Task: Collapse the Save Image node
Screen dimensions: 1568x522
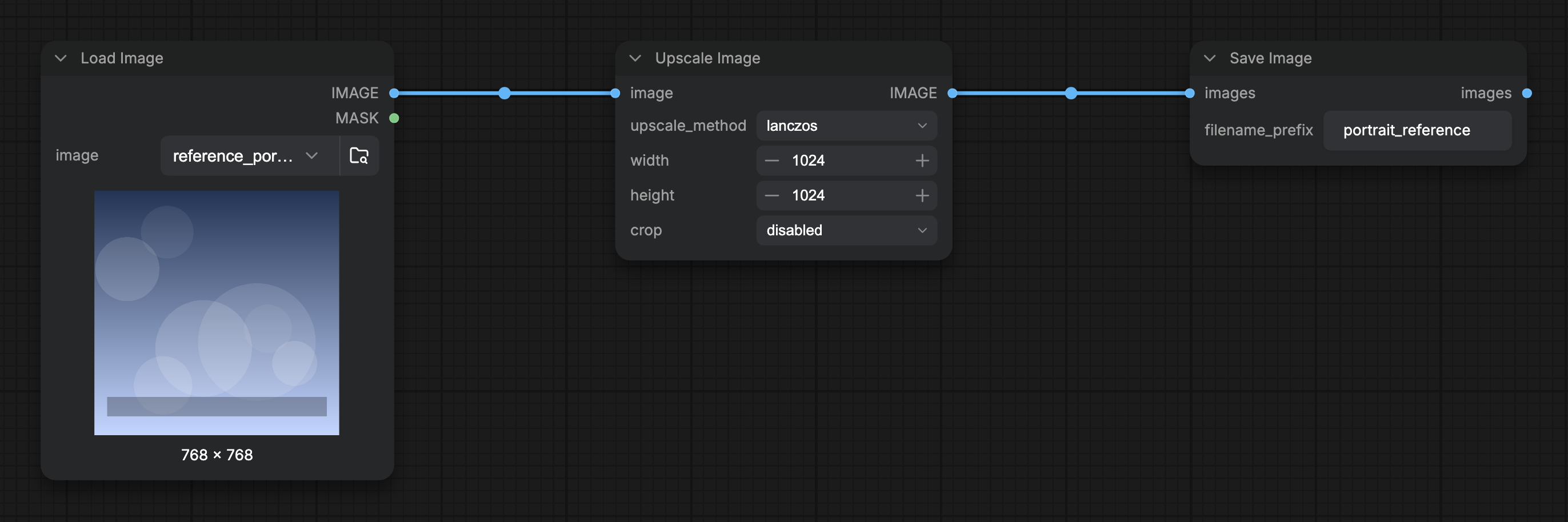Action: click(1210, 58)
